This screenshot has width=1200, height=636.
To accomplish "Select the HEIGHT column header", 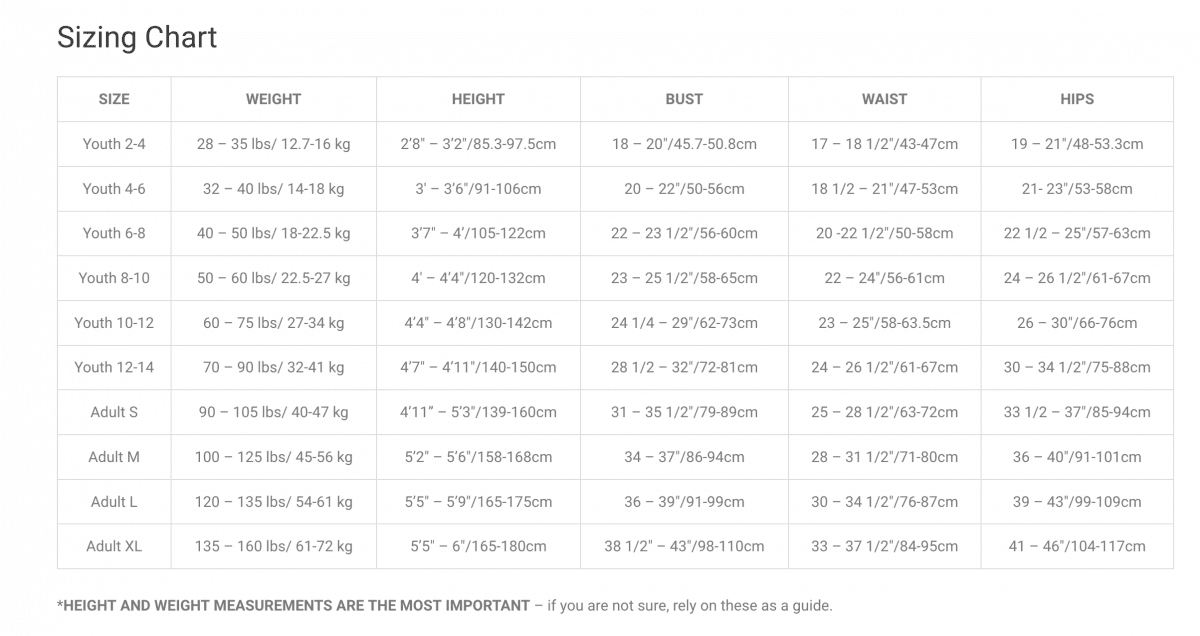I will 478,99.
